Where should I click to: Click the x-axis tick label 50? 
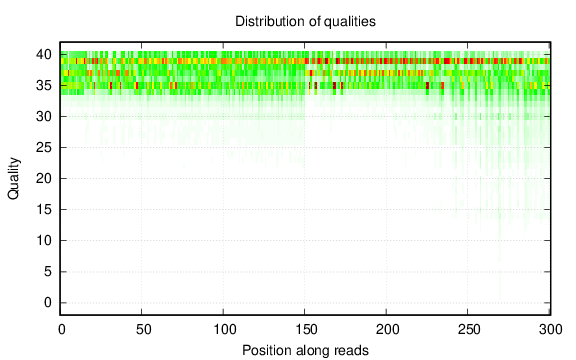[x=143, y=330]
